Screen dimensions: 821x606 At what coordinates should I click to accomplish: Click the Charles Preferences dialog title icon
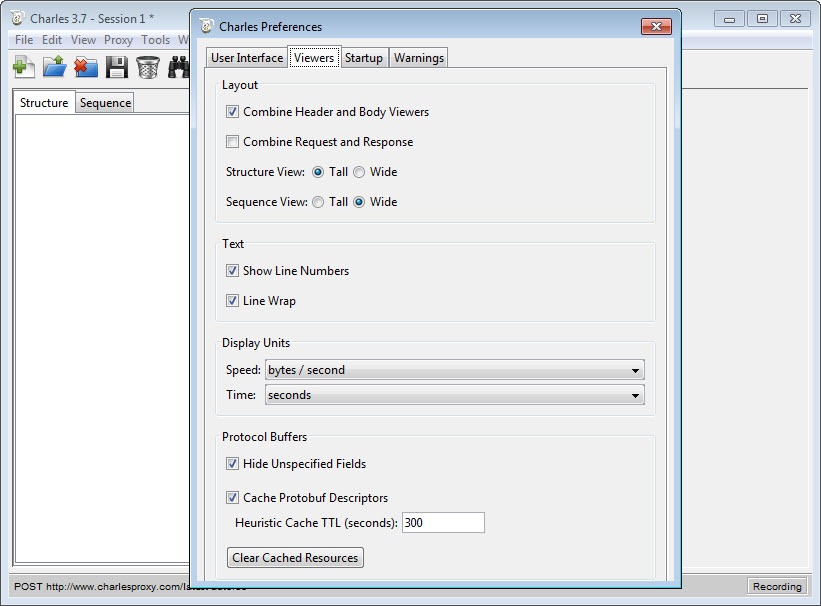pos(207,26)
